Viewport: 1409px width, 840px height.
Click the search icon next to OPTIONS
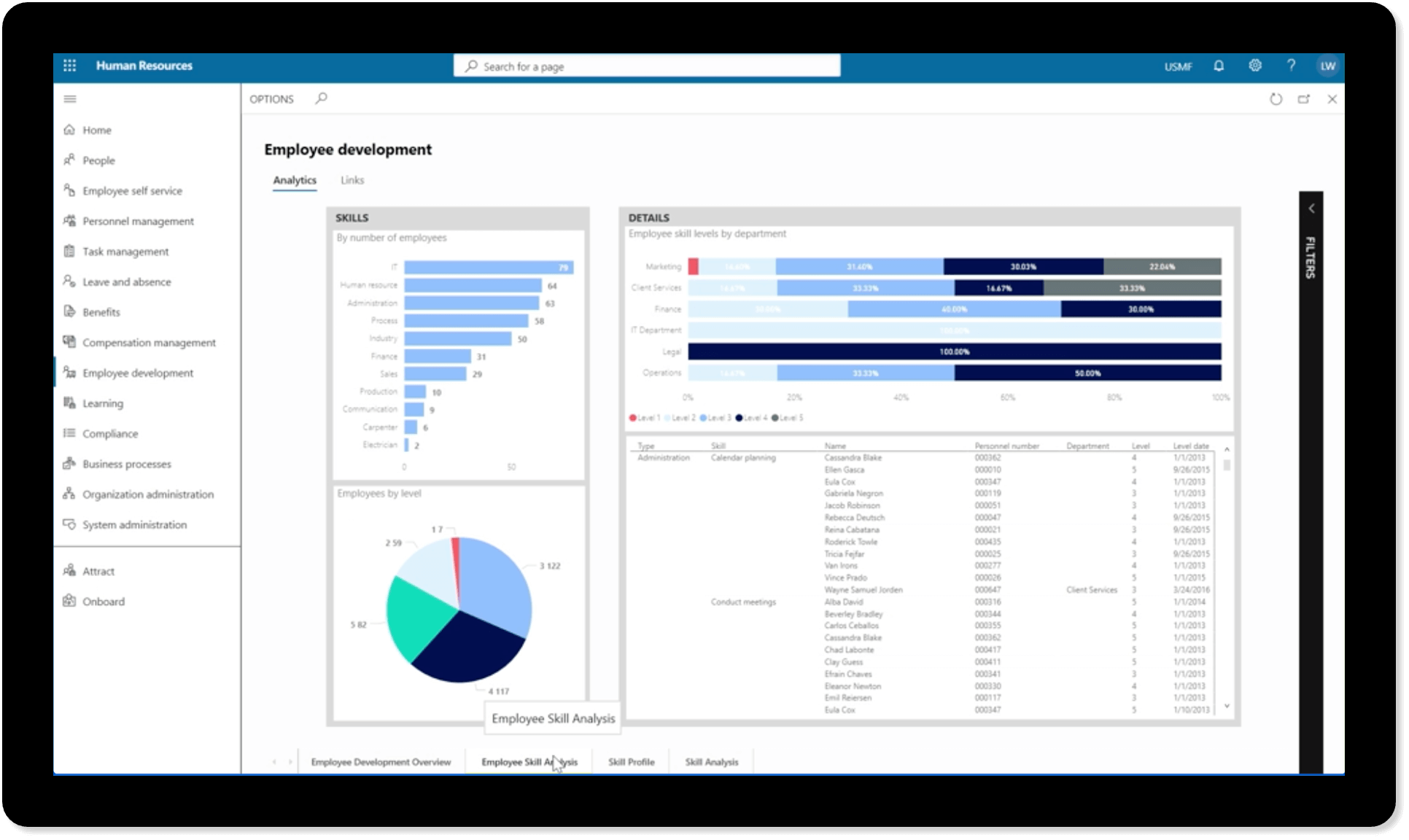click(x=321, y=98)
